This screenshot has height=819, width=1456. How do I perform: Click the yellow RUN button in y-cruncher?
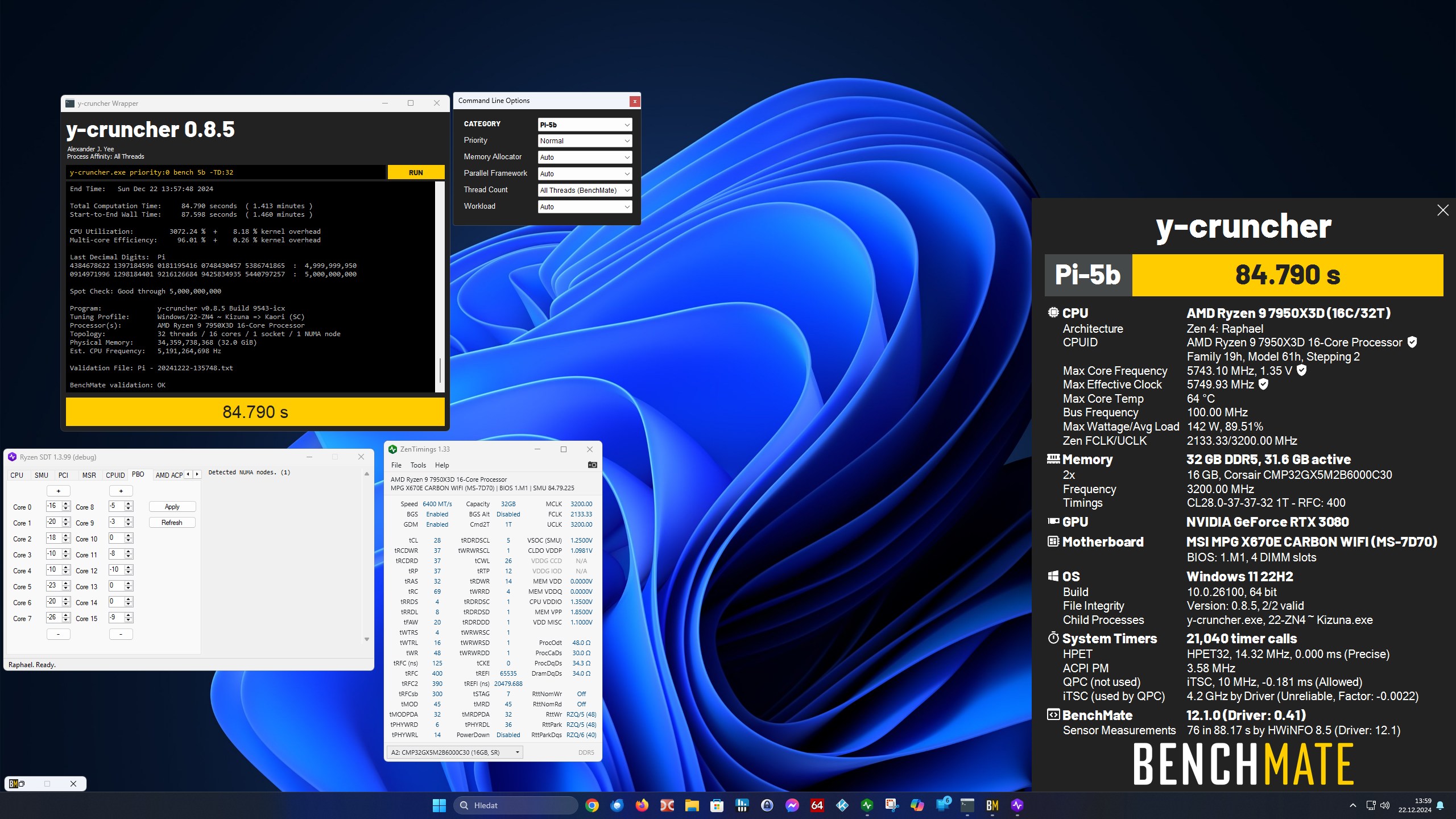click(x=416, y=173)
